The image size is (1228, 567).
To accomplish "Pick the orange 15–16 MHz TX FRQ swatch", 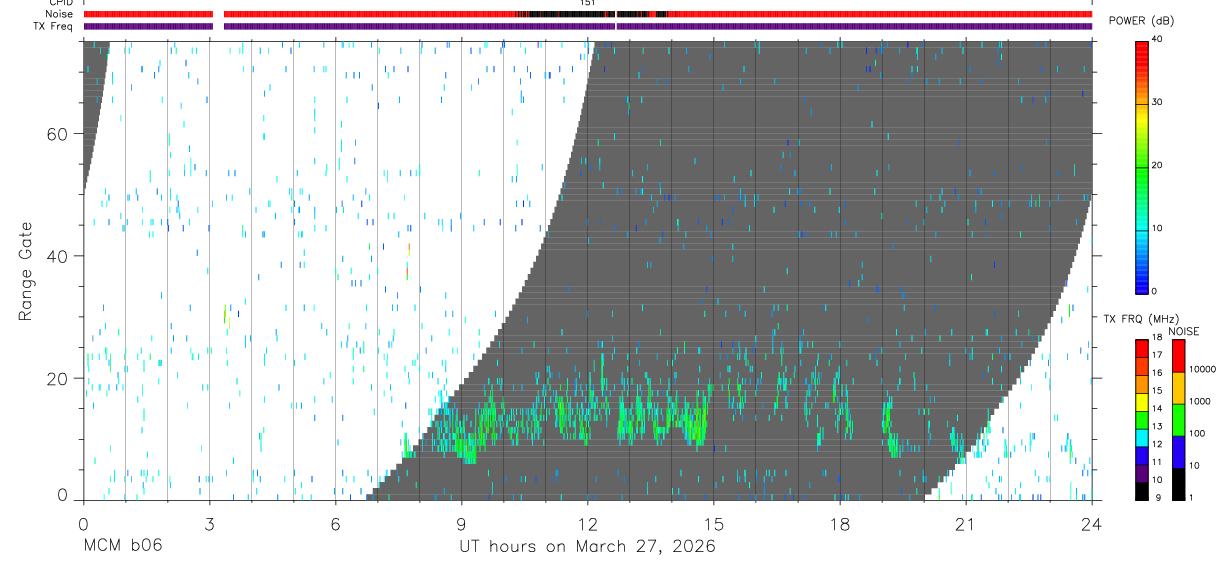I will click(1142, 385).
